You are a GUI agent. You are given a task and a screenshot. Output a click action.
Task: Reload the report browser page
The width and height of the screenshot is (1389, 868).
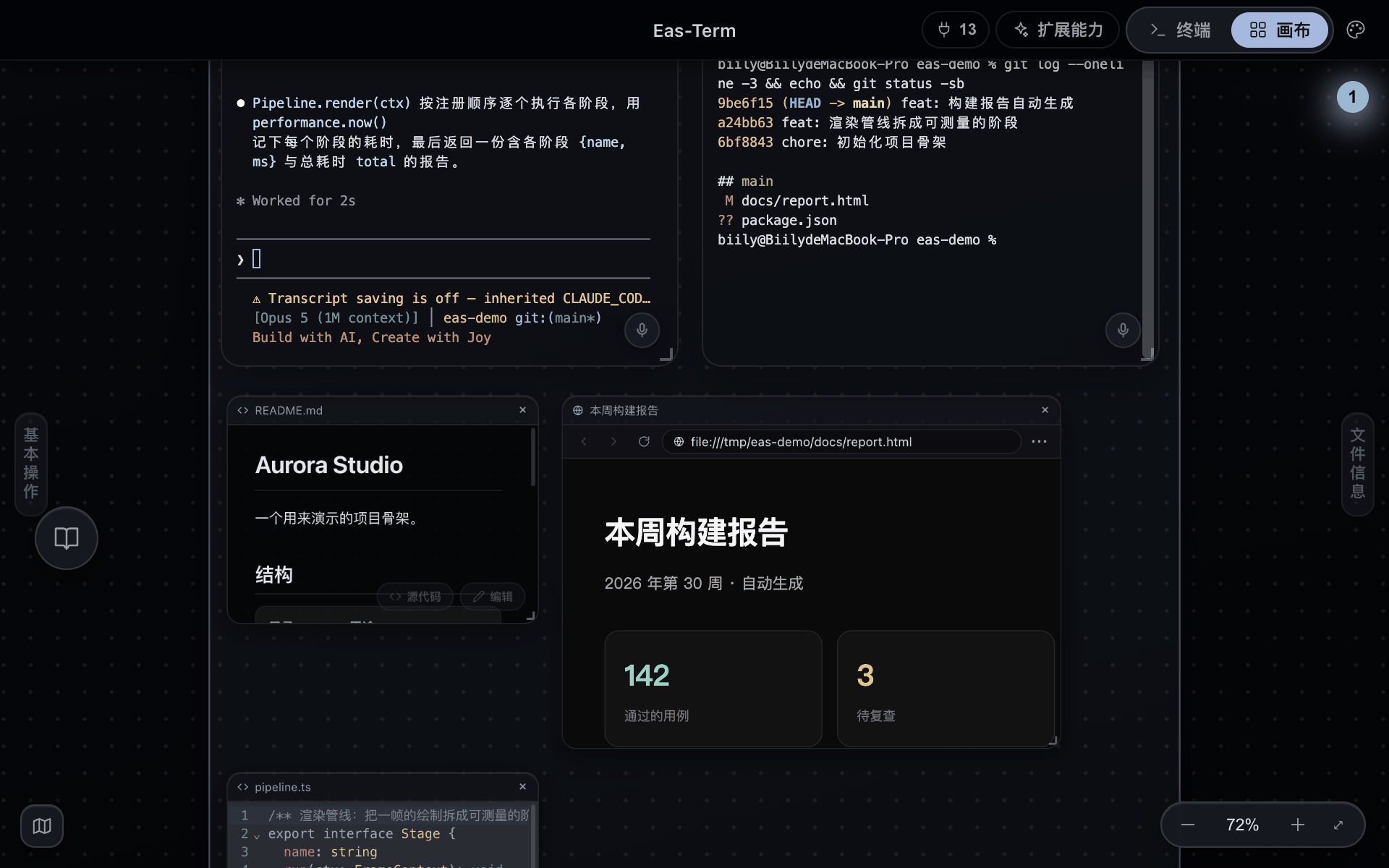(x=644, y=441)
